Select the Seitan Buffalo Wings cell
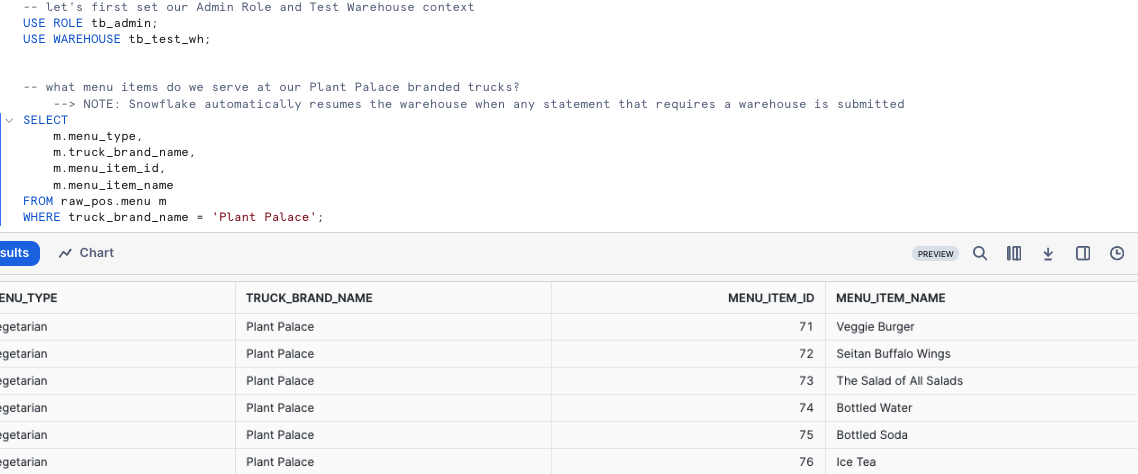This screenshot has width=1138, height=474. tap(893, 353)
